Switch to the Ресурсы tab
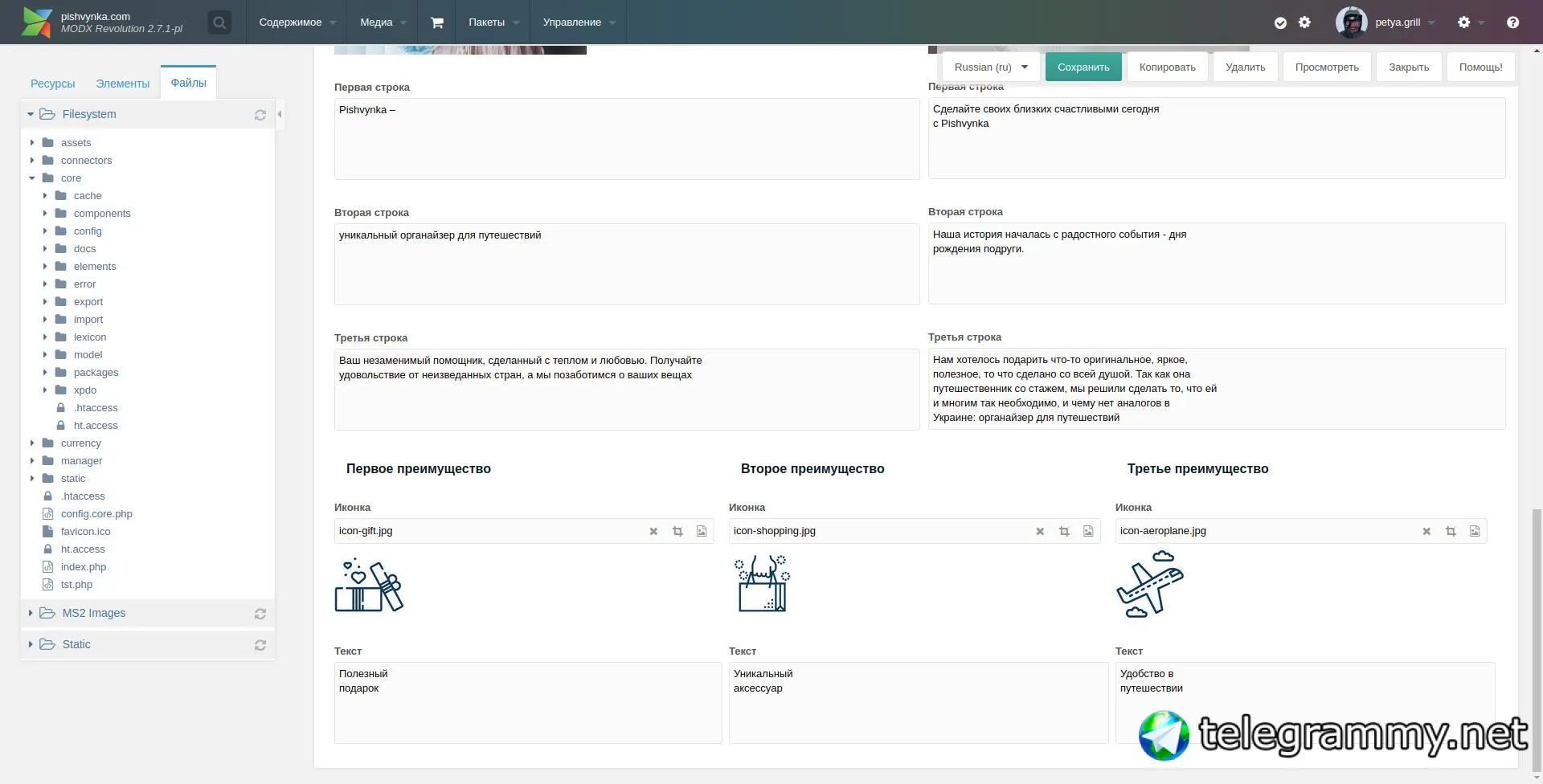Viewport: 1543px width, 784px height. pos(52,84)
